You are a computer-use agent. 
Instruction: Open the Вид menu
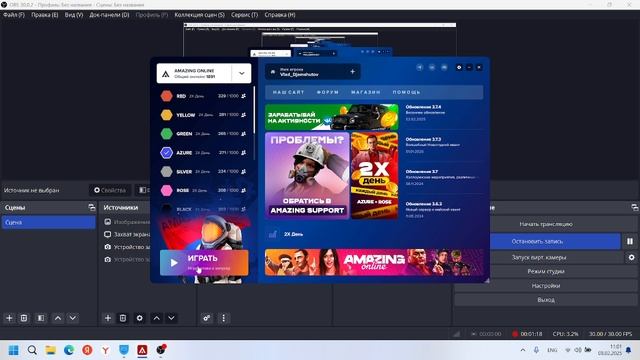[x=74, y=15]
